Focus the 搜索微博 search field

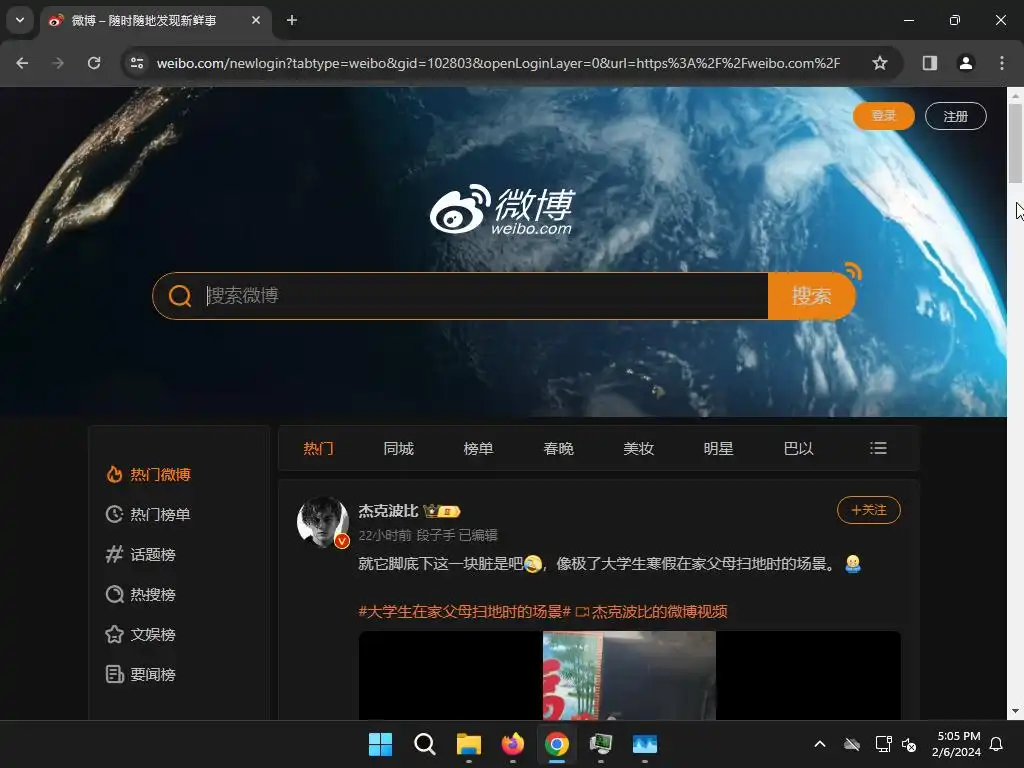[485, 296]
